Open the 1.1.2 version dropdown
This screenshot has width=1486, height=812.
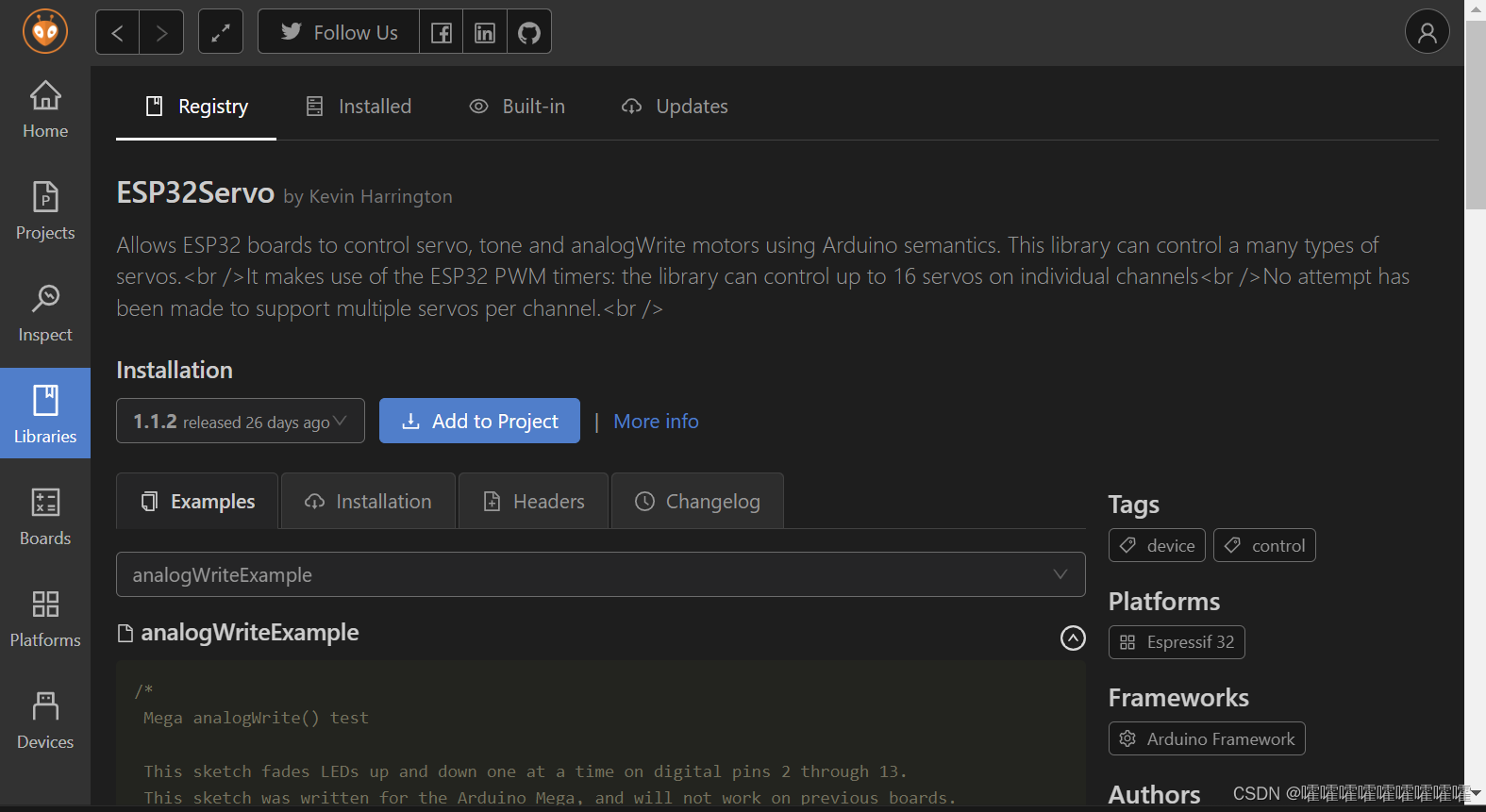(241, 421)
